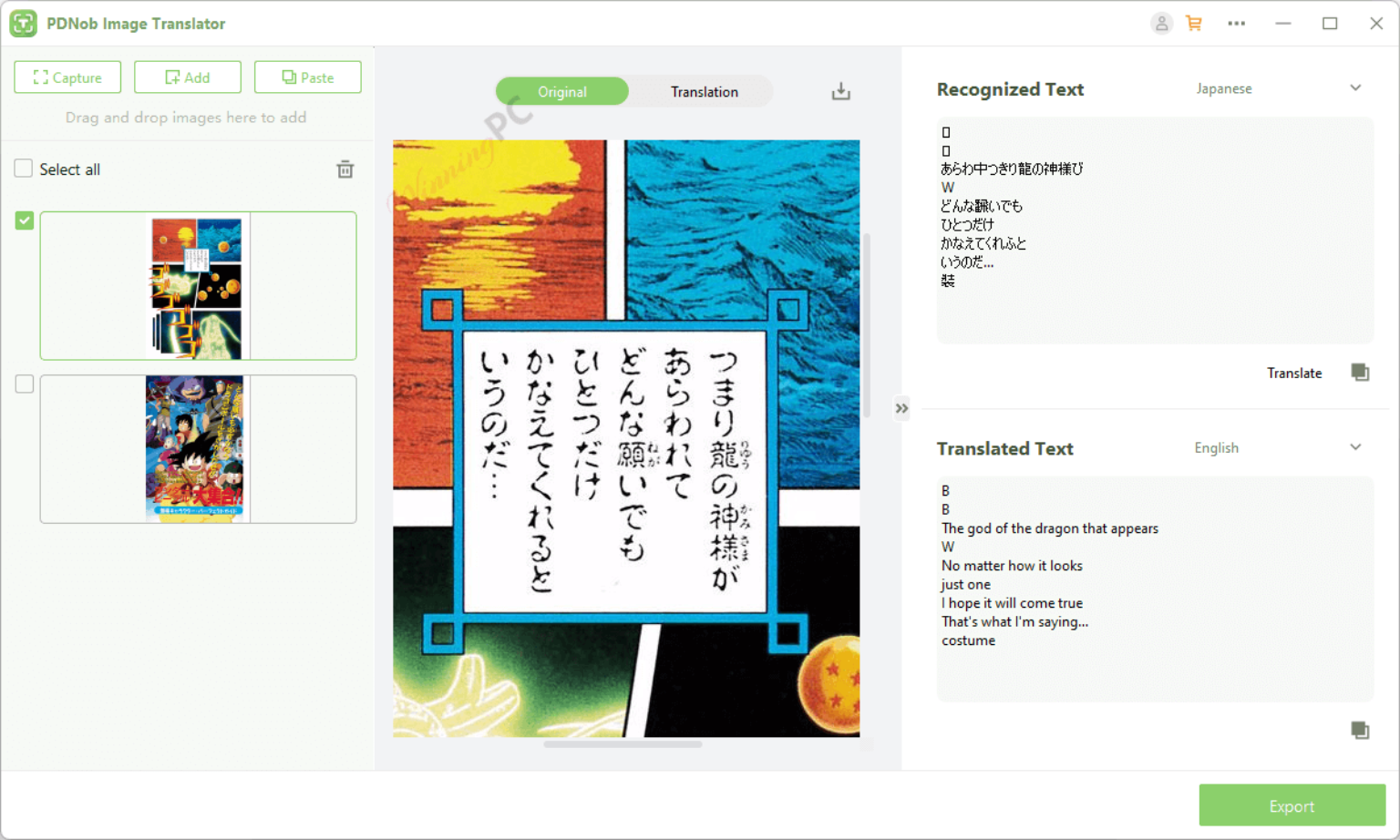Click inside the Recognized Text box
The width and height of the screenshot is (1400, 840).
pos(1155,230)
